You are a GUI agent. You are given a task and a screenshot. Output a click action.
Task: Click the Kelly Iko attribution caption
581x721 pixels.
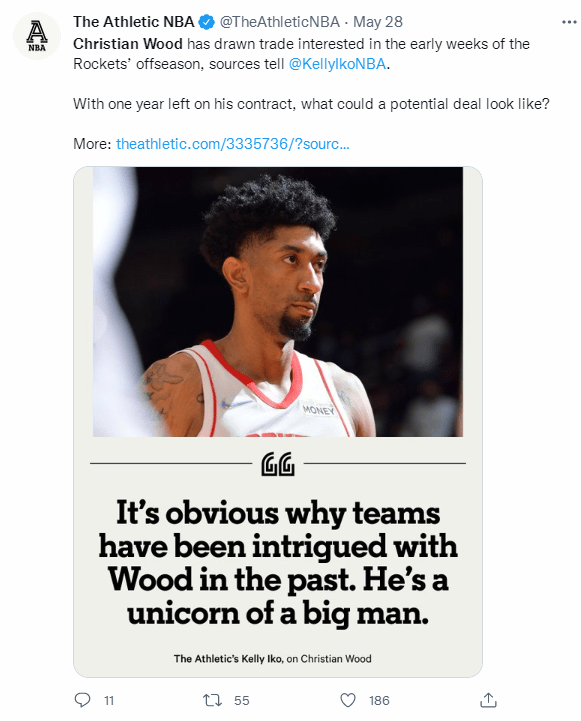[x=273, y=658]
